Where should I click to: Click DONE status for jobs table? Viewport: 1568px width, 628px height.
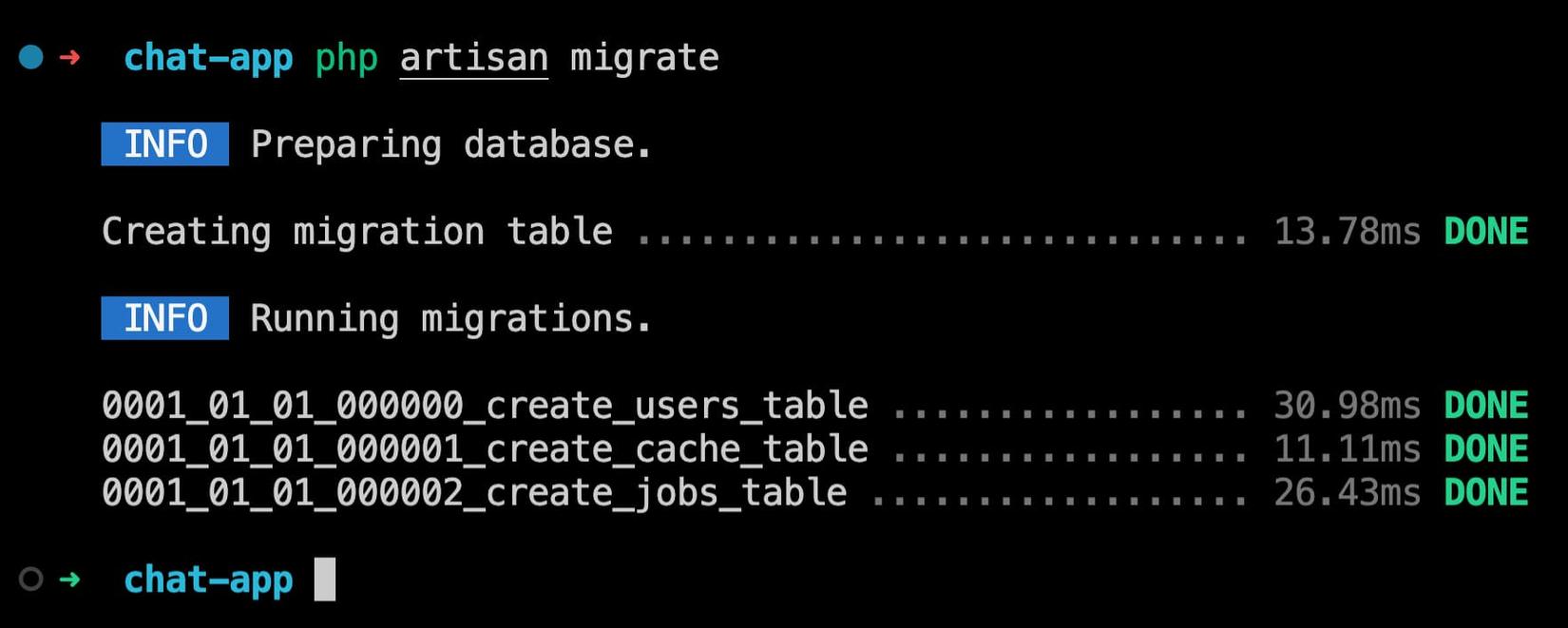pyautogui.click(x=1486, y=493)
